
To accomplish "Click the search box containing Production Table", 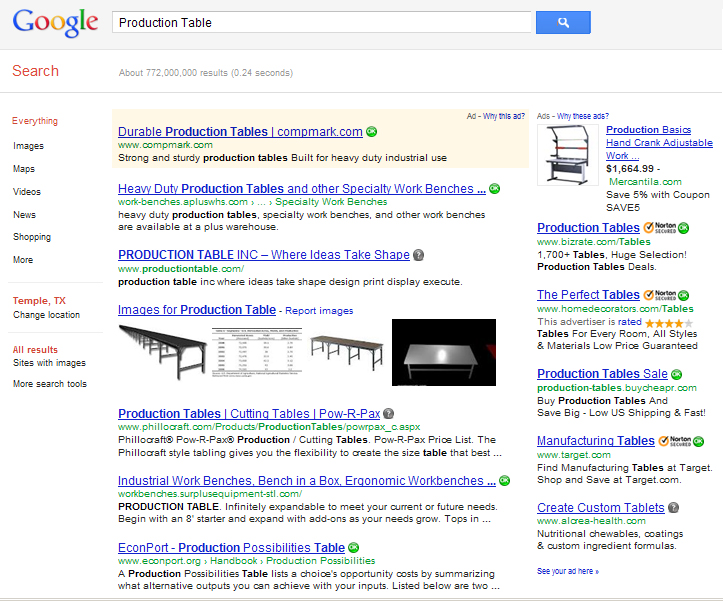I will point(321,22).
